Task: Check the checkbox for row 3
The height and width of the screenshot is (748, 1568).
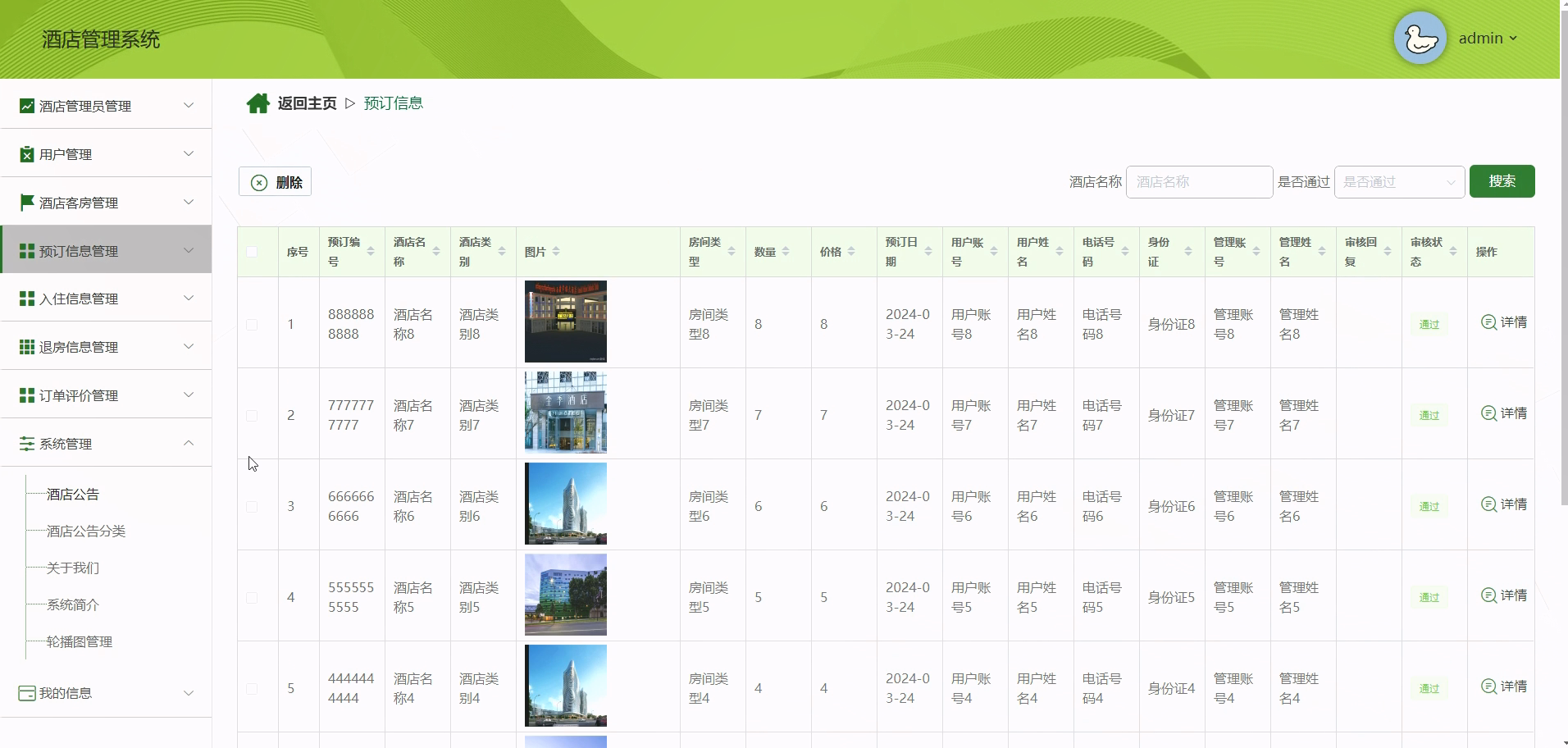Action: tap(252, 507)
